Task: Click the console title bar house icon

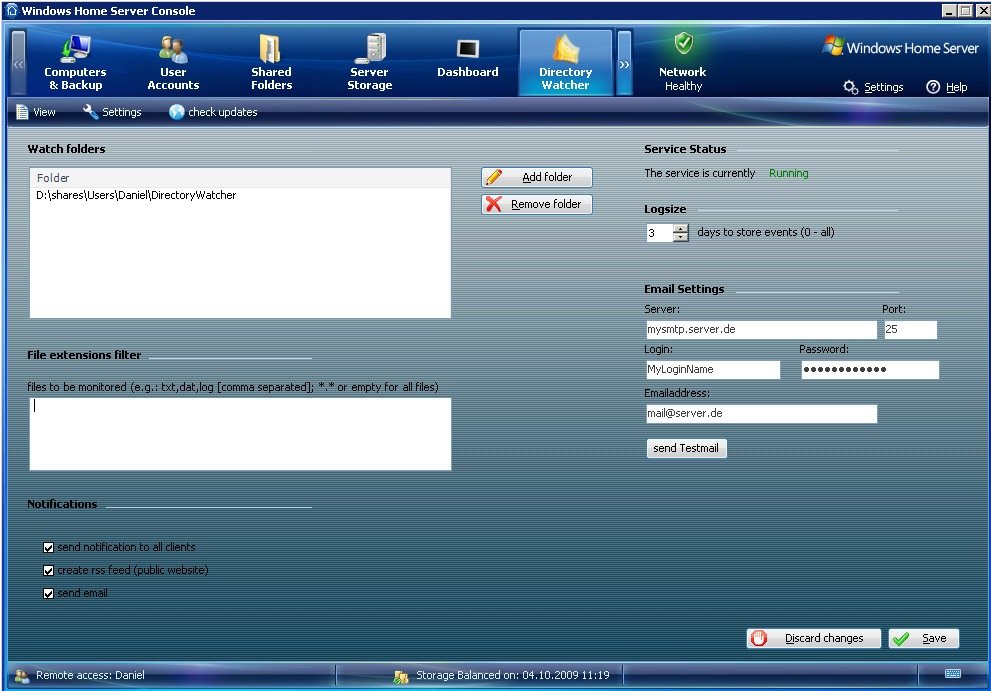Action: (x=11, y=10)
